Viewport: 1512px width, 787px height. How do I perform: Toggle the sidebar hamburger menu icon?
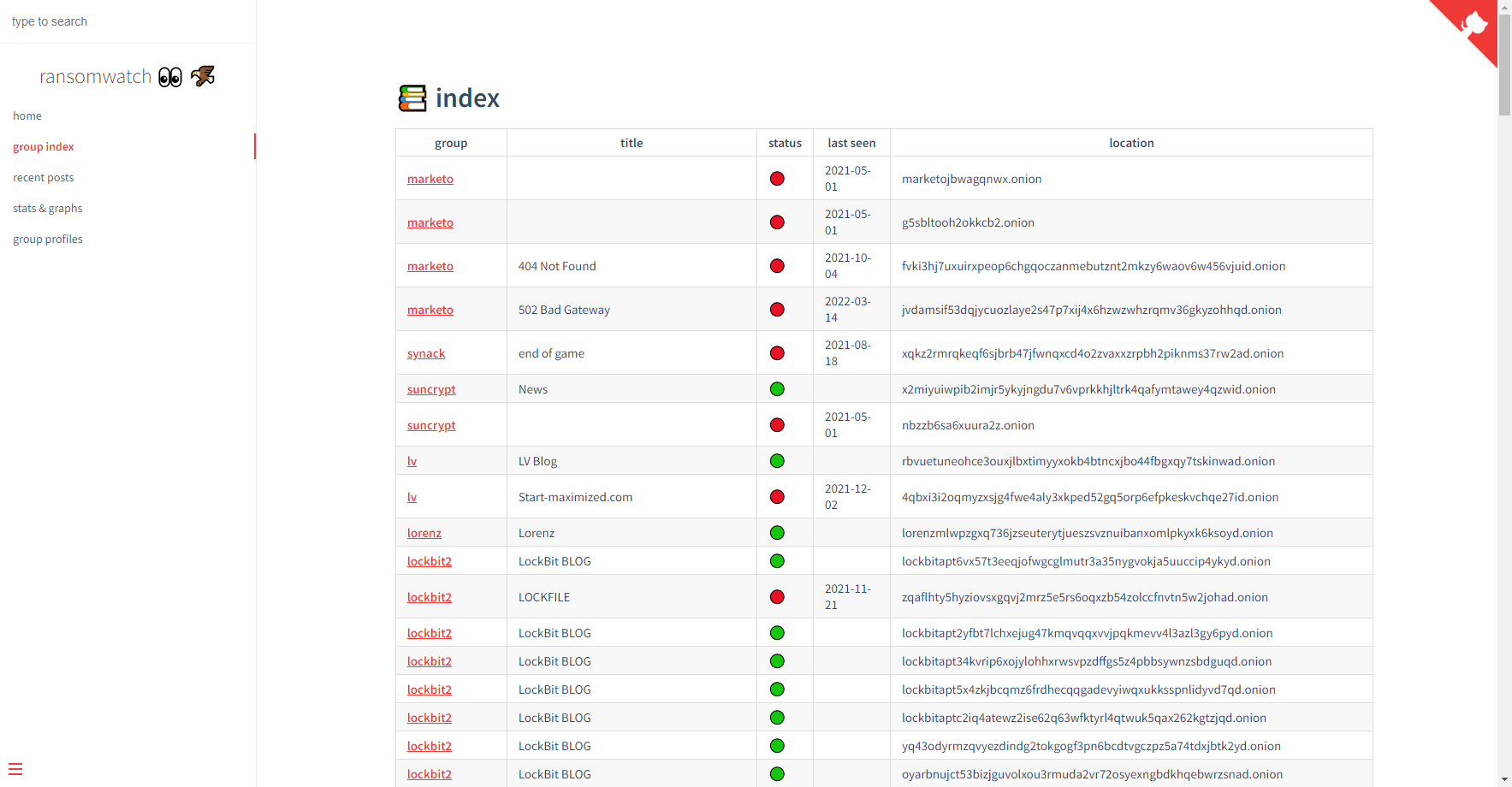15,769
